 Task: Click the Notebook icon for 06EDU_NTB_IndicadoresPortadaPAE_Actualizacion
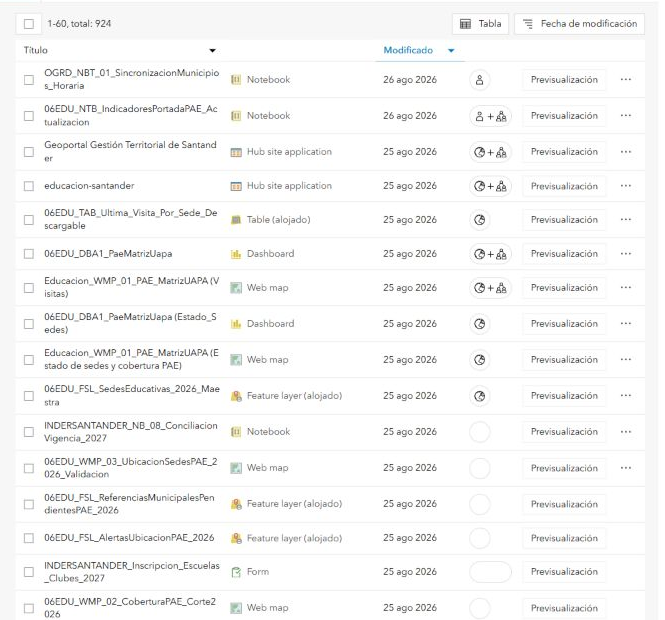[236, 116]
